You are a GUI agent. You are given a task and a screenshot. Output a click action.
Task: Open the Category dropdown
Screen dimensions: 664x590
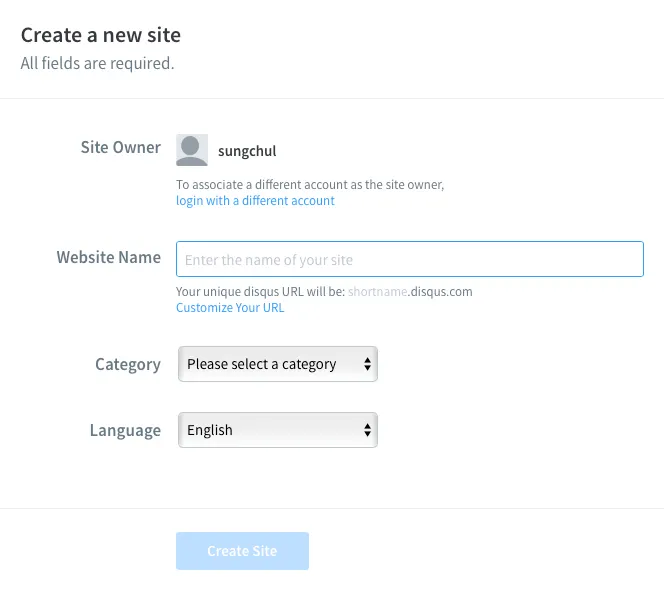point(277,365)
